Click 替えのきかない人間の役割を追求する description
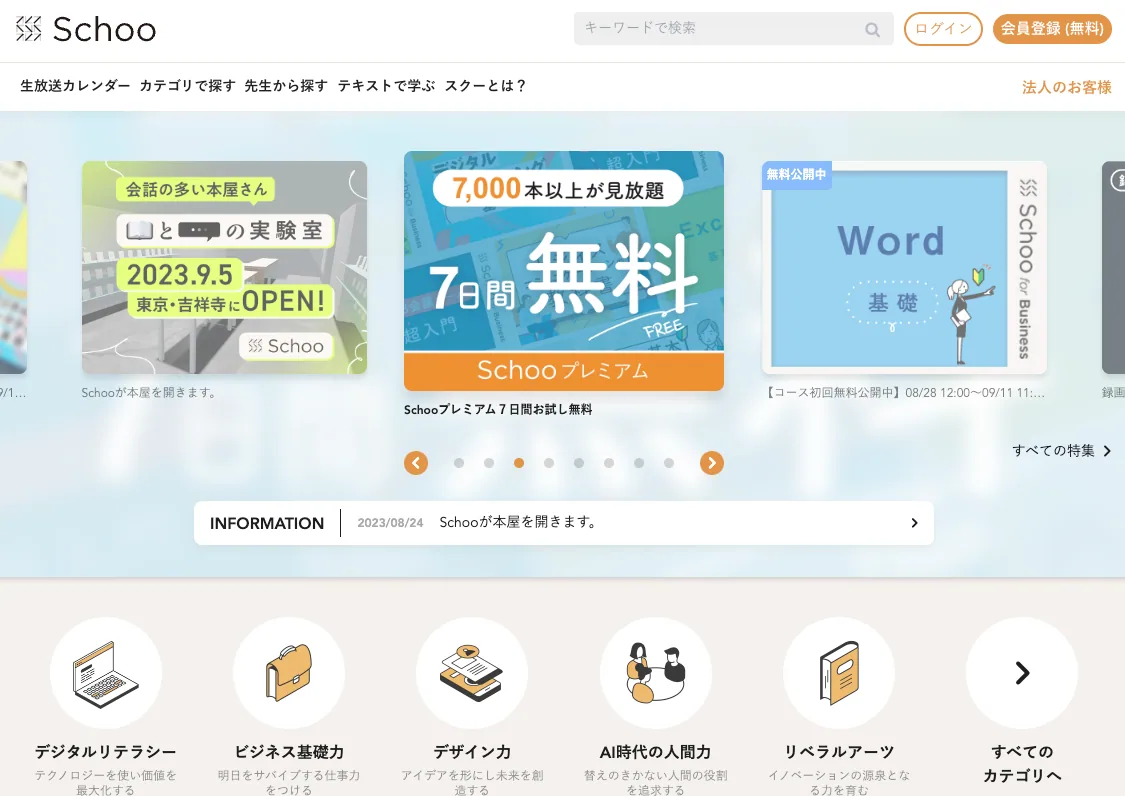 656,782
